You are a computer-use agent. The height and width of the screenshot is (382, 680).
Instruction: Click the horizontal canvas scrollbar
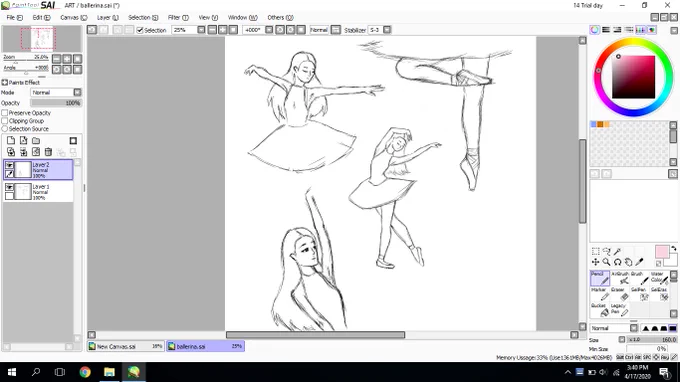click(315, 335)
